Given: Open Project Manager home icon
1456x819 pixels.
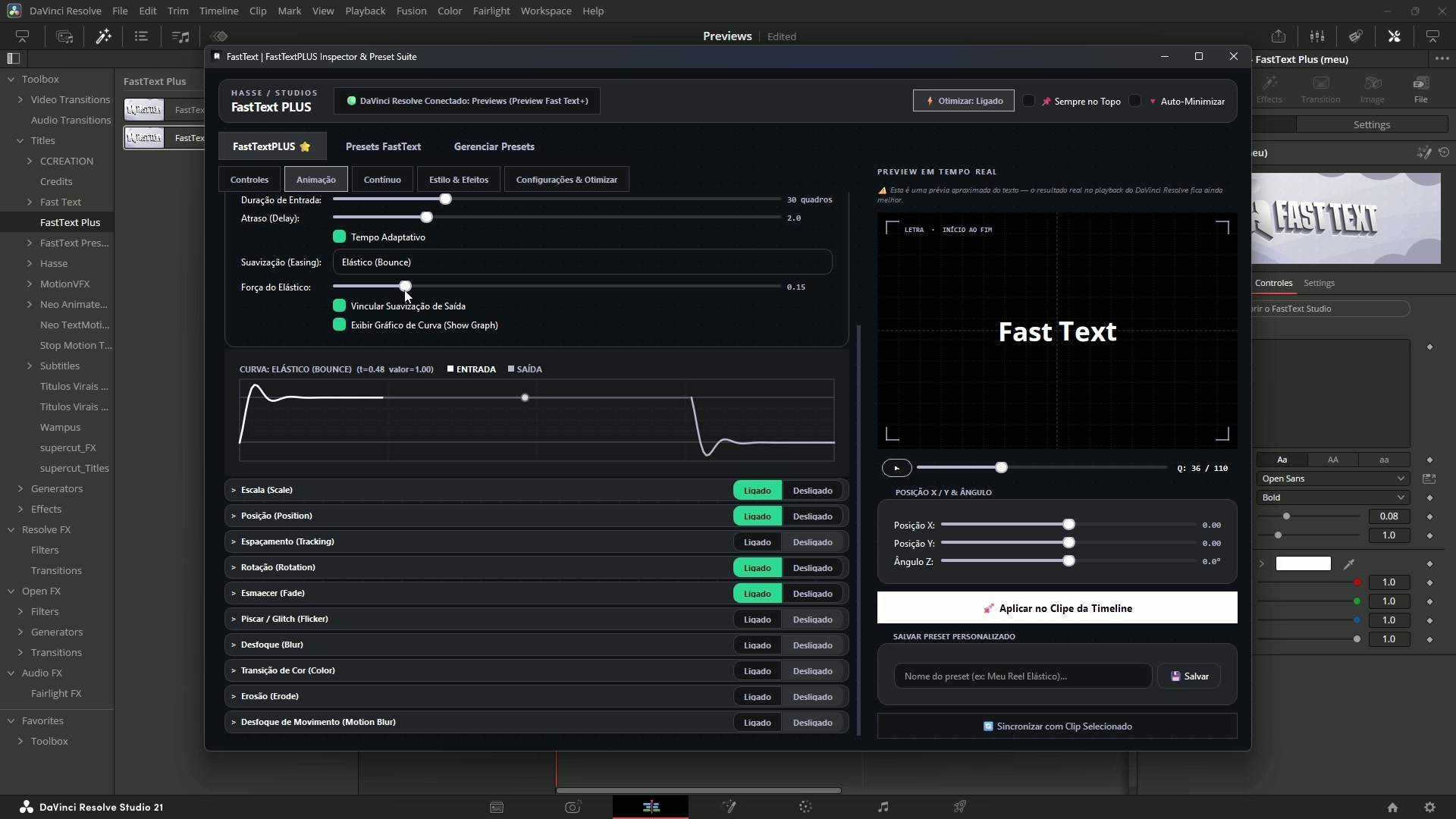Looking at the screenshot, I should 1392,808.
